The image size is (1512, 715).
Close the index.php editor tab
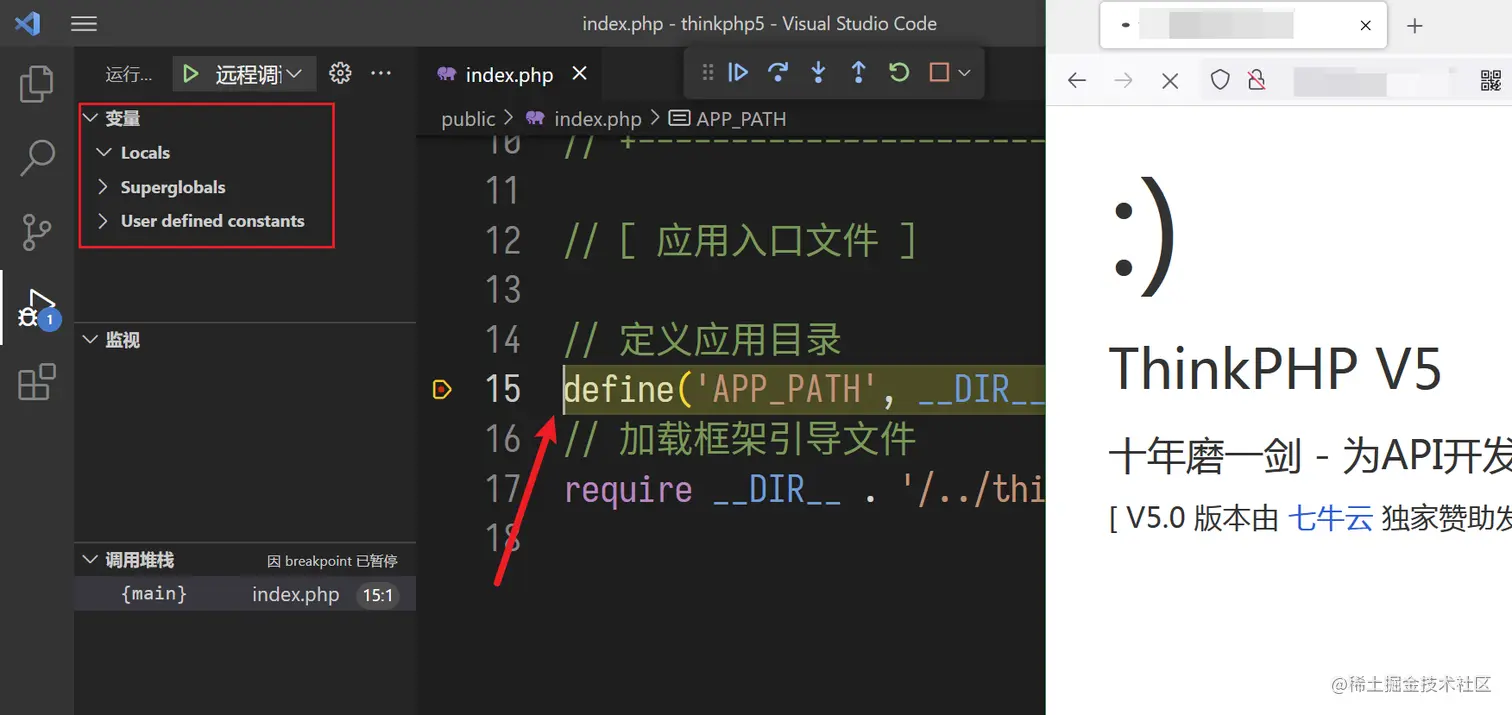579,75
